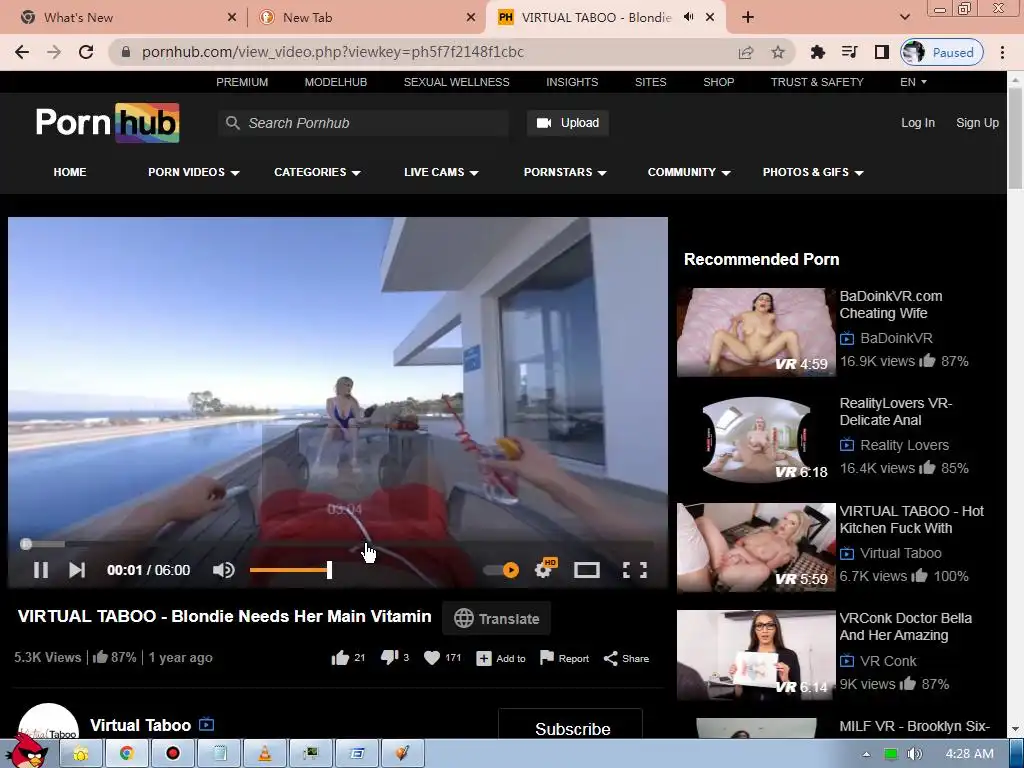
Task: Open Chrome from the Windows taskbar
Action: [127, 754]
